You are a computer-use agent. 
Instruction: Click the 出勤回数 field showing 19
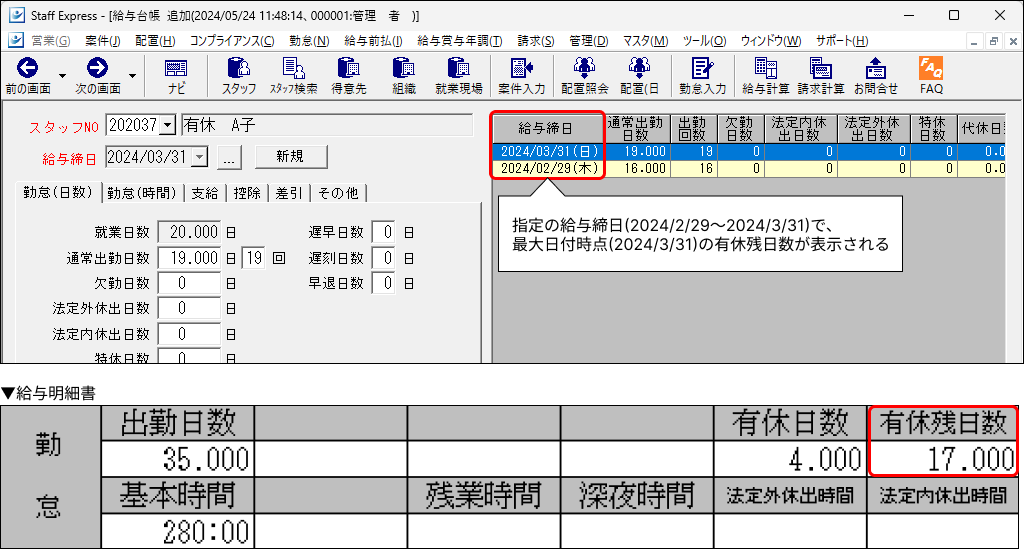point(253,258)
